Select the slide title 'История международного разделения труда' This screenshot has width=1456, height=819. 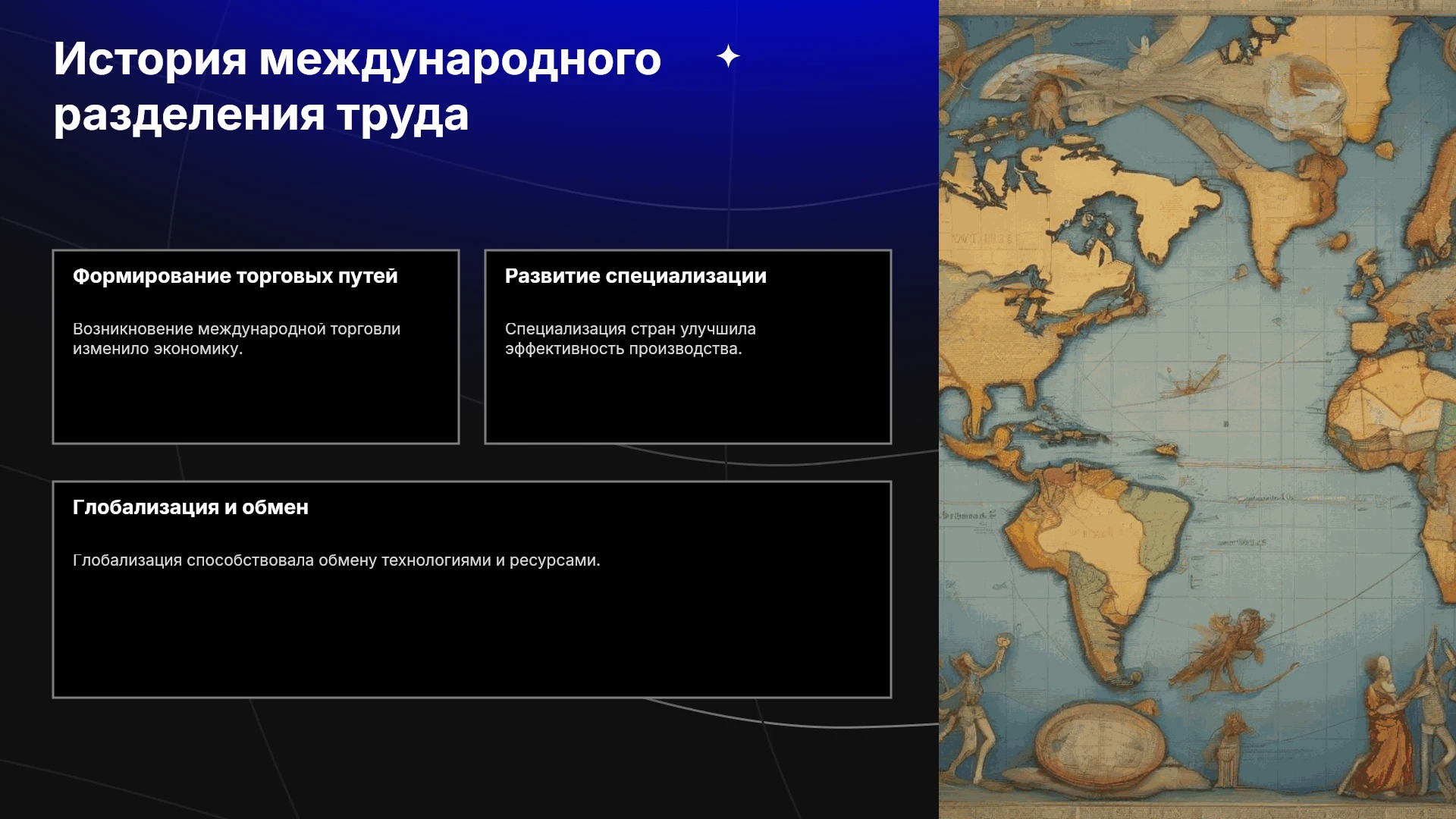[357, 86]
